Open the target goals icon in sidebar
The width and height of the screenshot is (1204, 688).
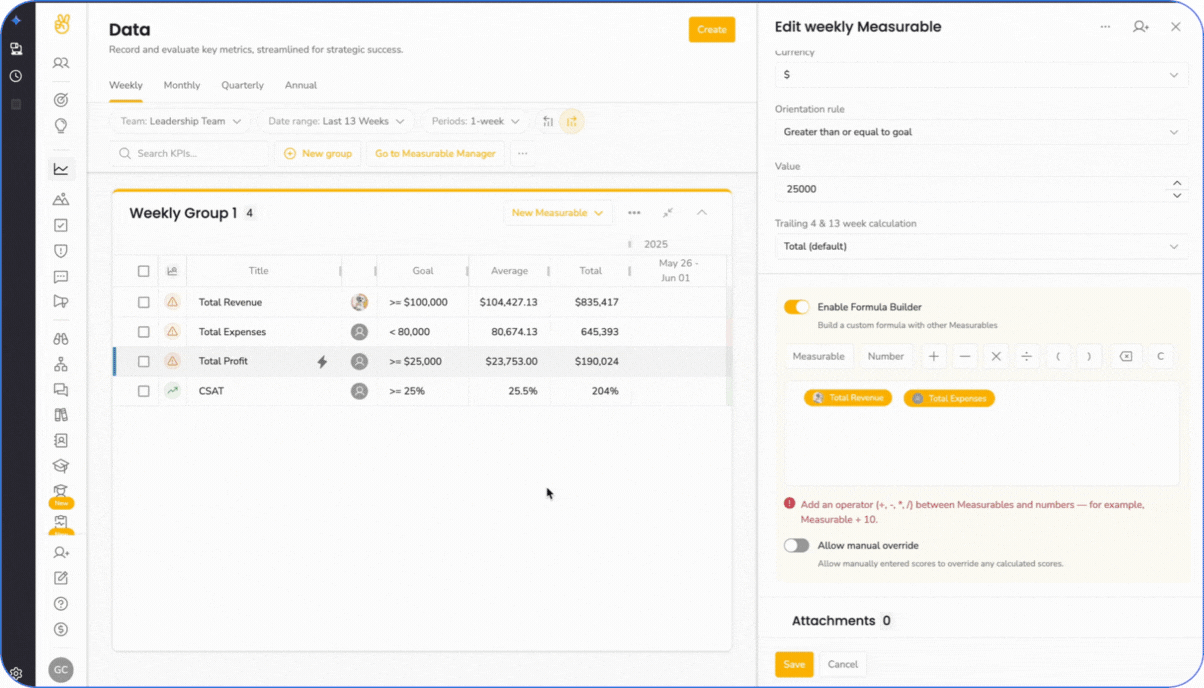61,100
